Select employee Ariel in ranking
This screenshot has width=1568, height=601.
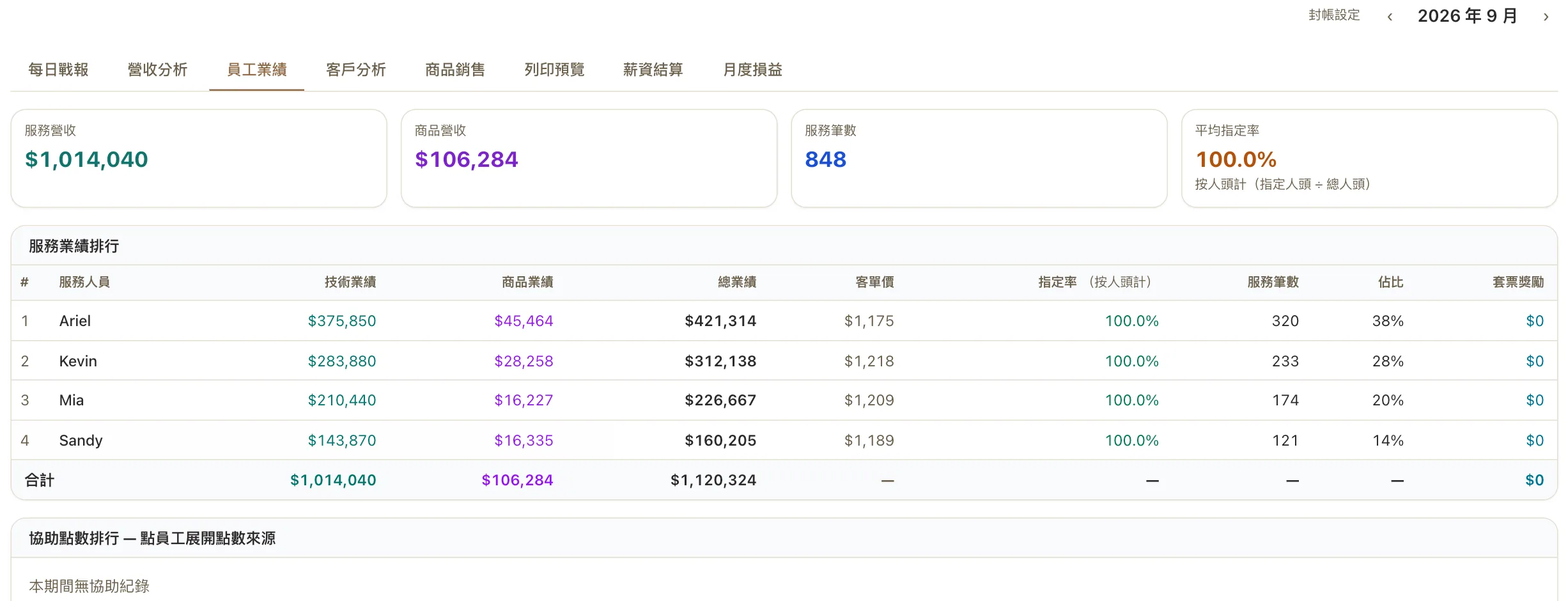click(75, 321)
